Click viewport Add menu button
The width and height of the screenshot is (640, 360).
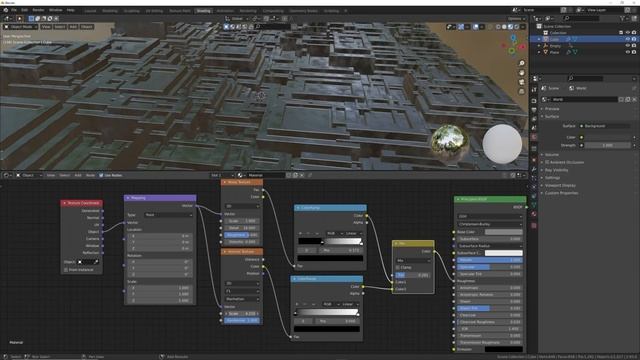(x=73, y=27)
